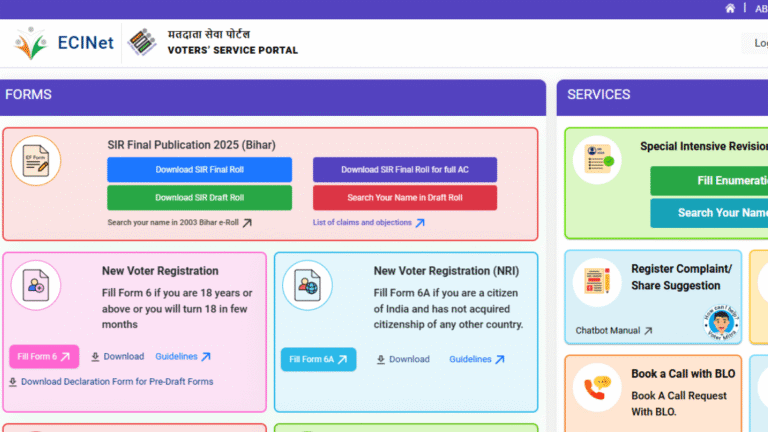Click the FORMS section header
Image resolution: width=768 pixels, height=432 pixels.
pos(272,97)
